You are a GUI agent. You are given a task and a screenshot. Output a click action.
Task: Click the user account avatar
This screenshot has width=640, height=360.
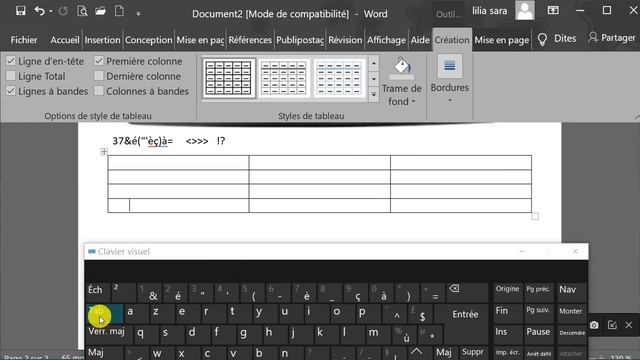[x=524, y=11]
